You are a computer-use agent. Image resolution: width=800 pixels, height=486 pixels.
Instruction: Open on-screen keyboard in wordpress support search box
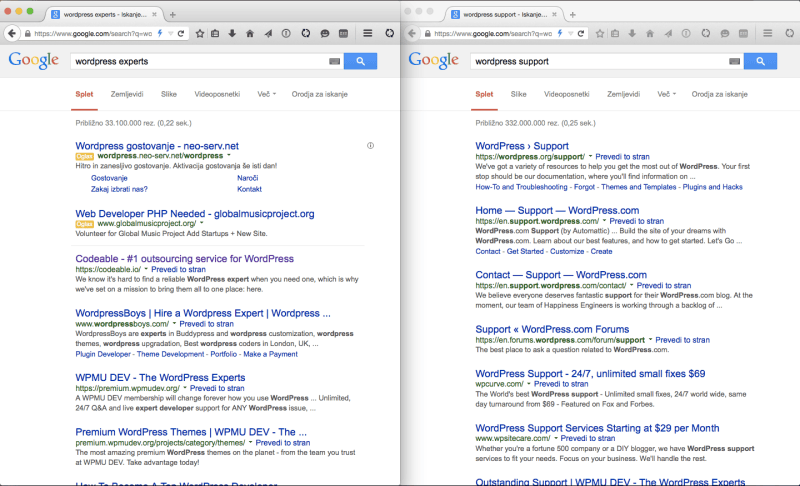click(x=734, y=61)
